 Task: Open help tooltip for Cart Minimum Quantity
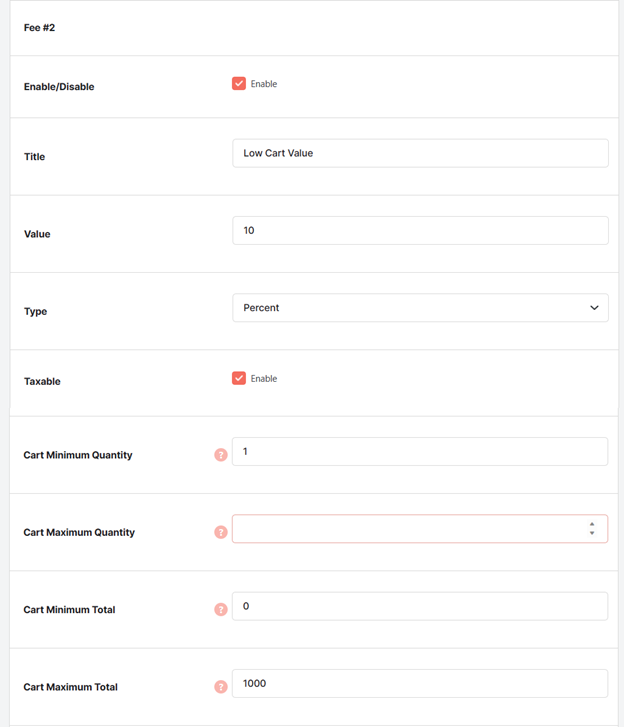pos(221,455)
